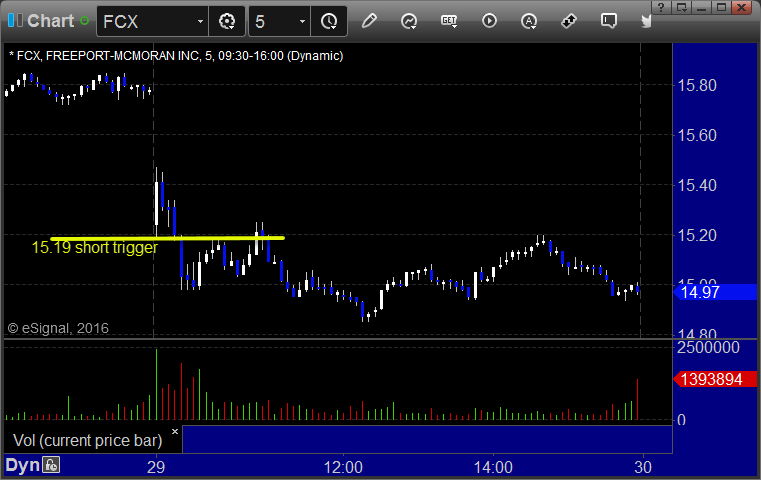761x480 pixels.
Task: Click the 12:00 time axis label
Action: [343, 467]
